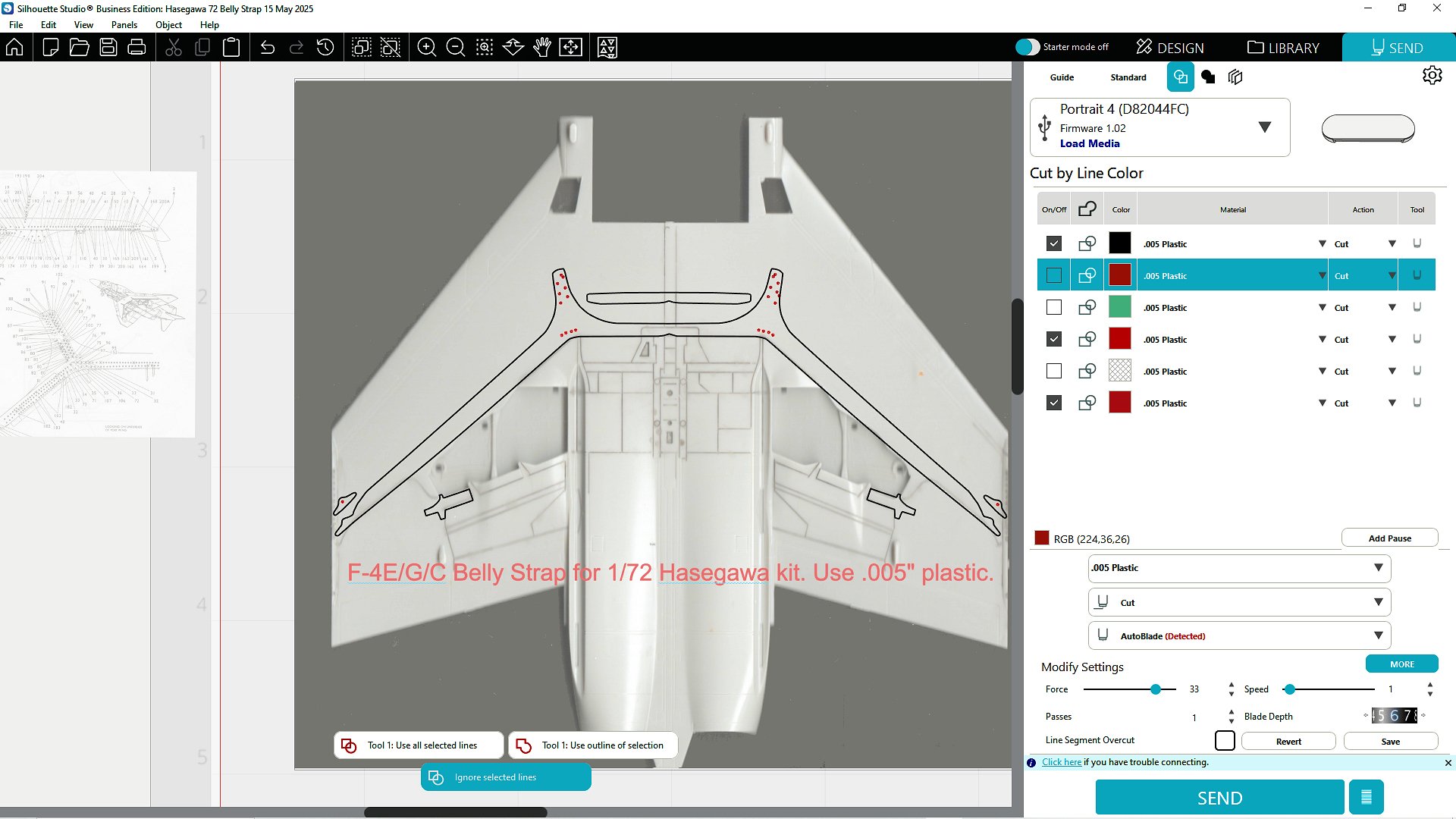
Task: Save the current document
Action: click(108, 47)
